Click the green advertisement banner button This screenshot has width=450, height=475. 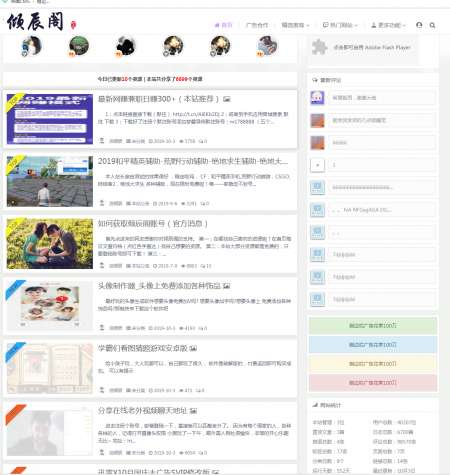tap(373, 326)
